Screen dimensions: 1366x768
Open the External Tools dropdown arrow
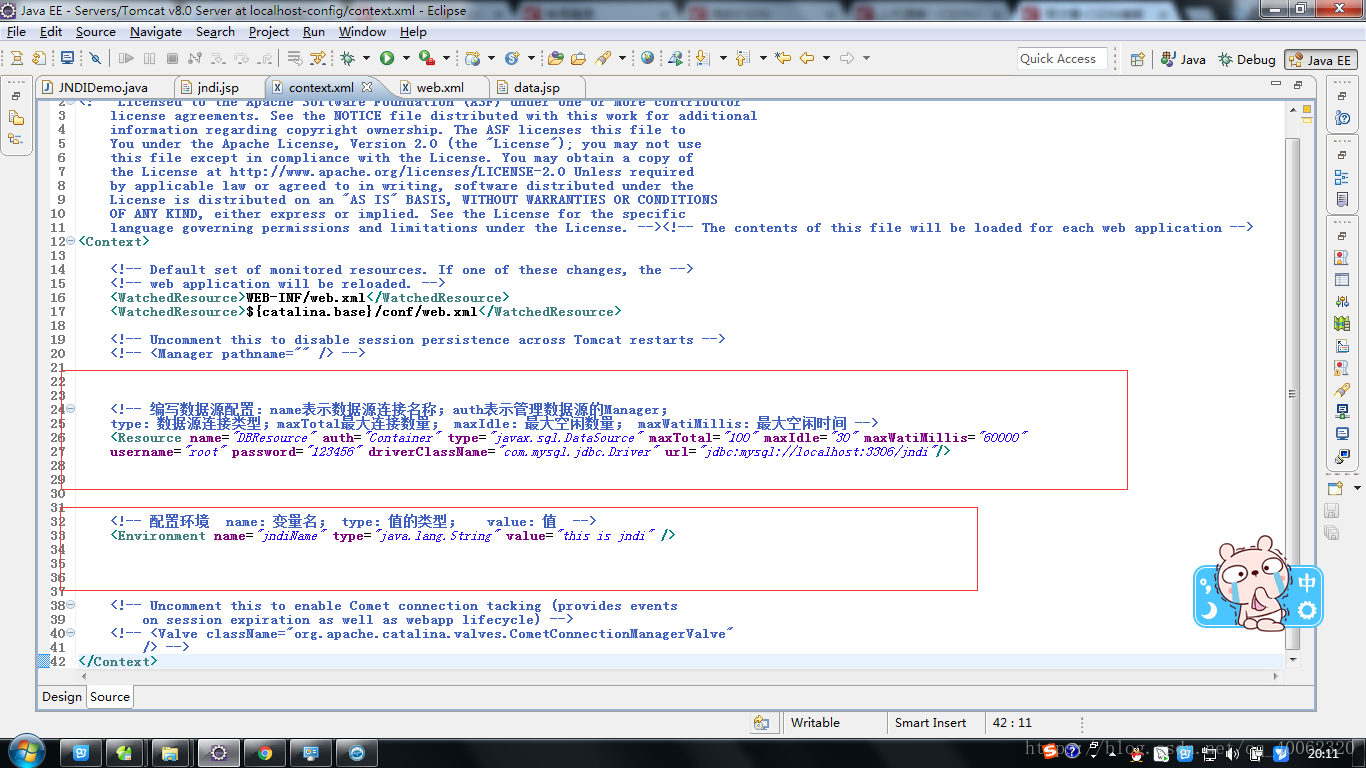pyautogui.click(x=446, y=58)
